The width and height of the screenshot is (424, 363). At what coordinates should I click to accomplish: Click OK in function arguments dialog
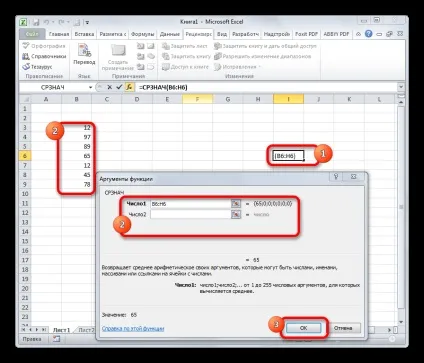303,328
